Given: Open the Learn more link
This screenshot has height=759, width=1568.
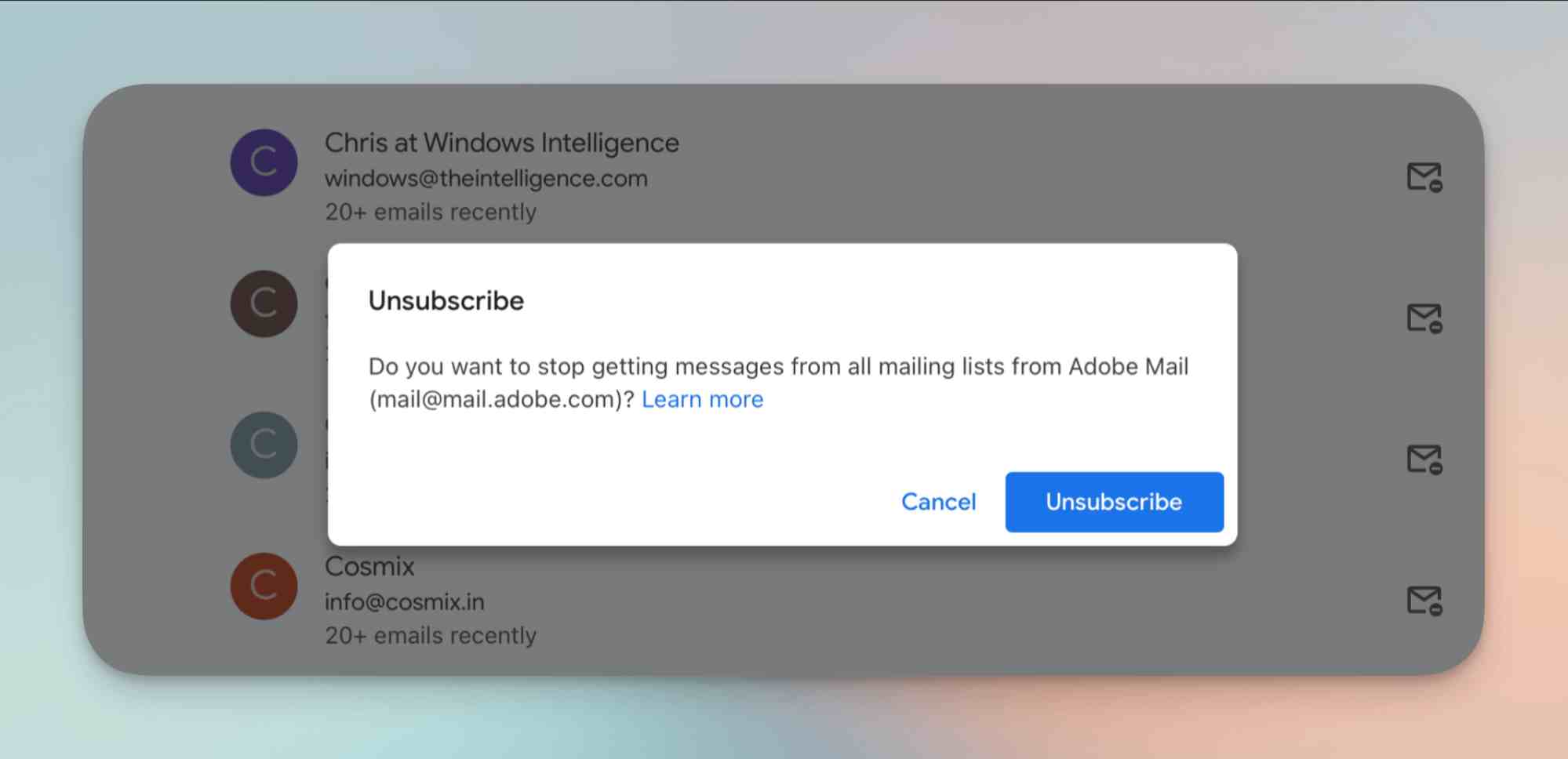Looking at the screenshot, I should click(702, 399).
